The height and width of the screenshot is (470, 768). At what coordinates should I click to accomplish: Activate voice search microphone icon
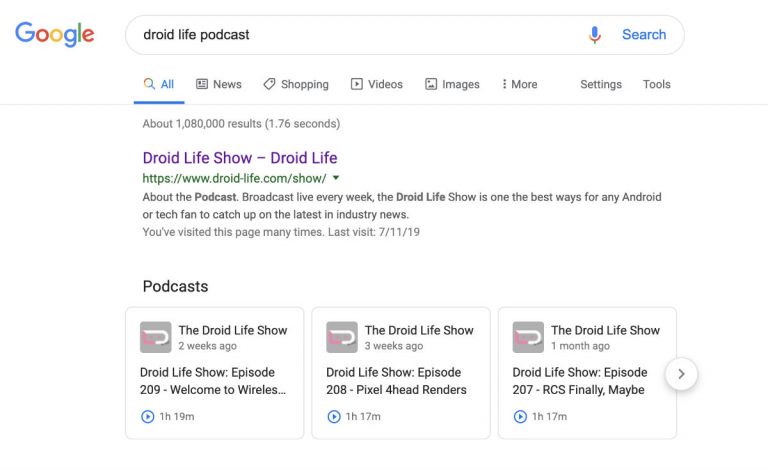pyautogui.click(x=595, y=35)
